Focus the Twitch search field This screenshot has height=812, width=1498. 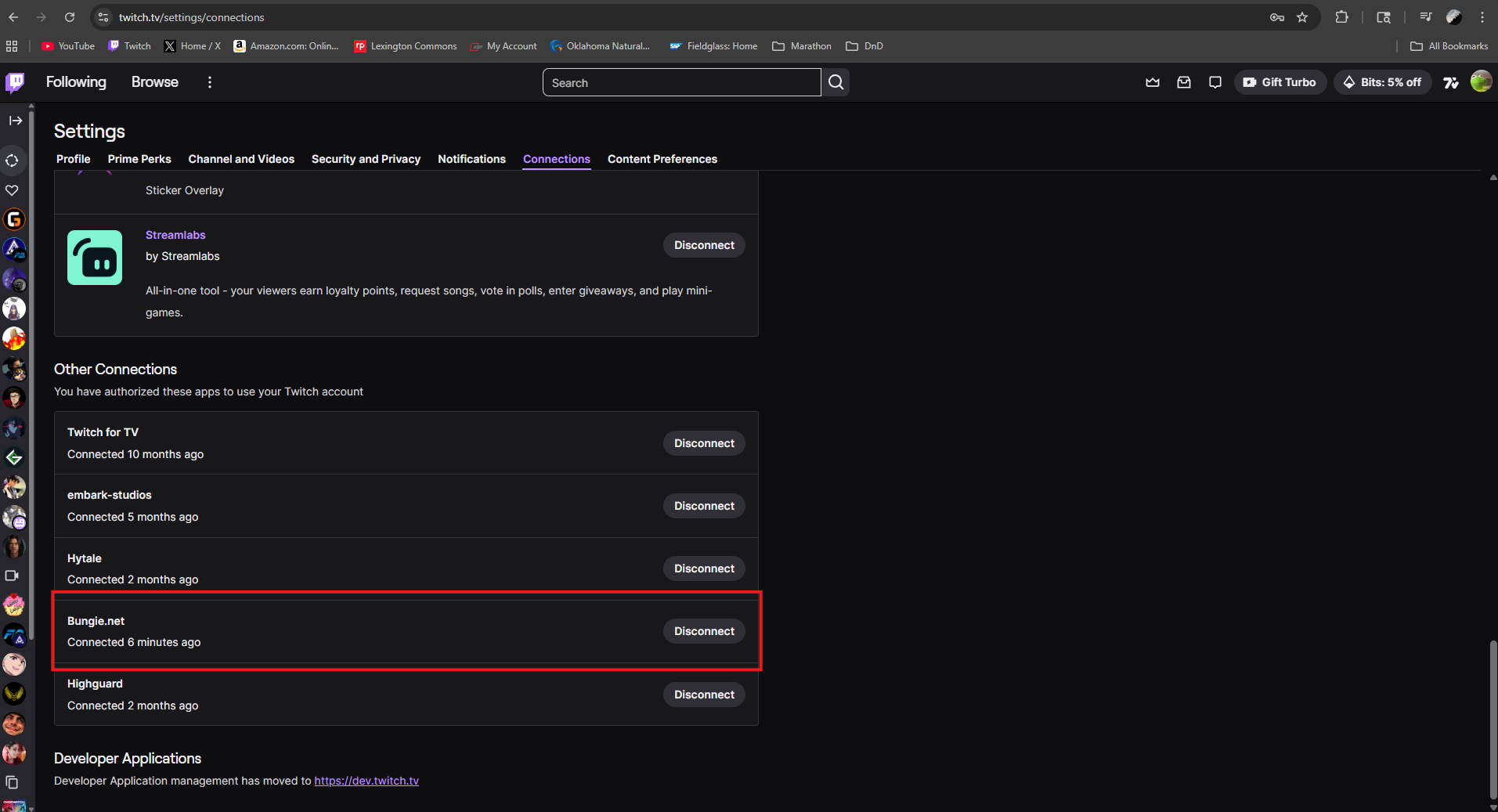681,82
